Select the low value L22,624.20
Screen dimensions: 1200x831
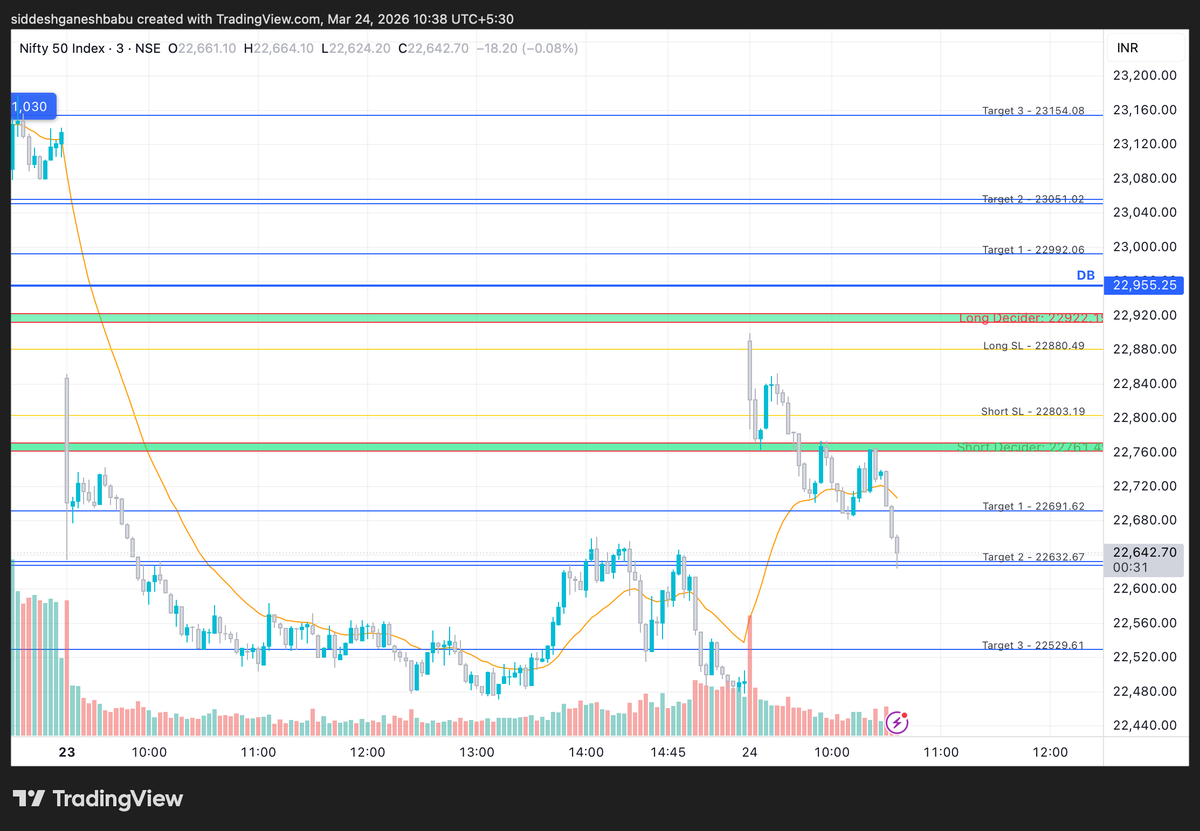[x=356, y=48]
